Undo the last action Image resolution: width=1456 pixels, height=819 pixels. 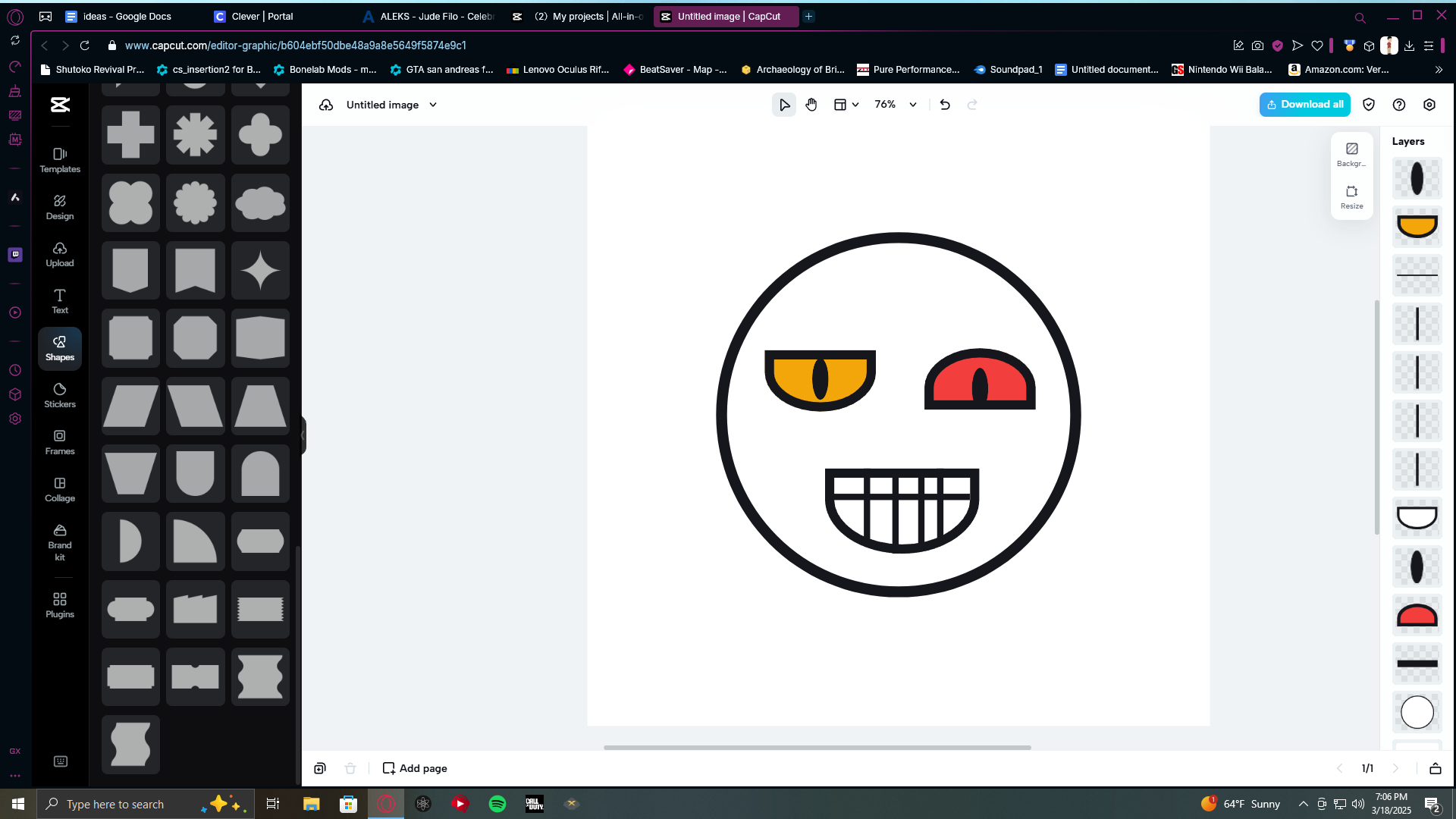click(x=945, y=105)
